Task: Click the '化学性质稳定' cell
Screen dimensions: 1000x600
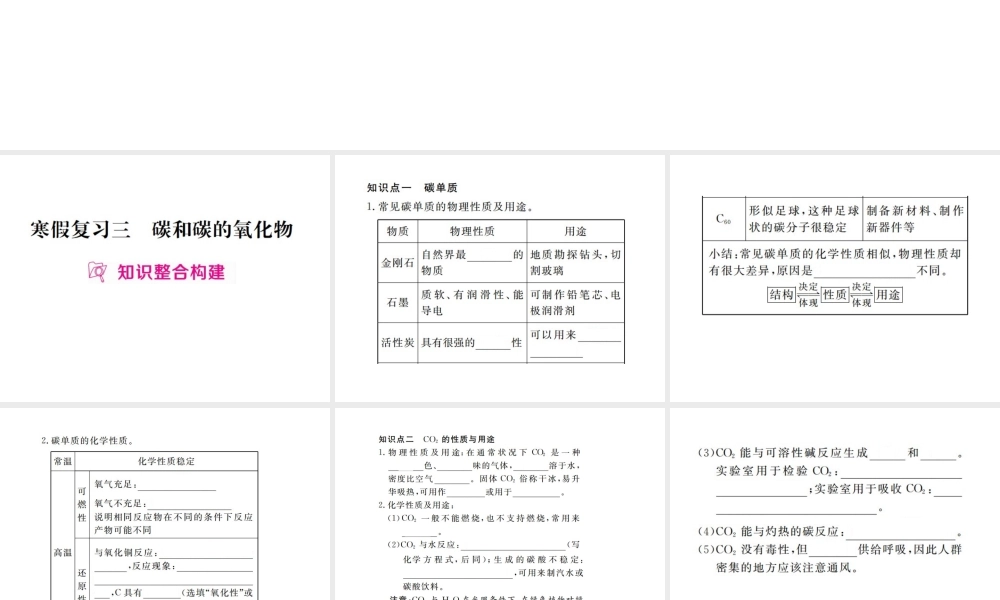Action: point(166,461)
